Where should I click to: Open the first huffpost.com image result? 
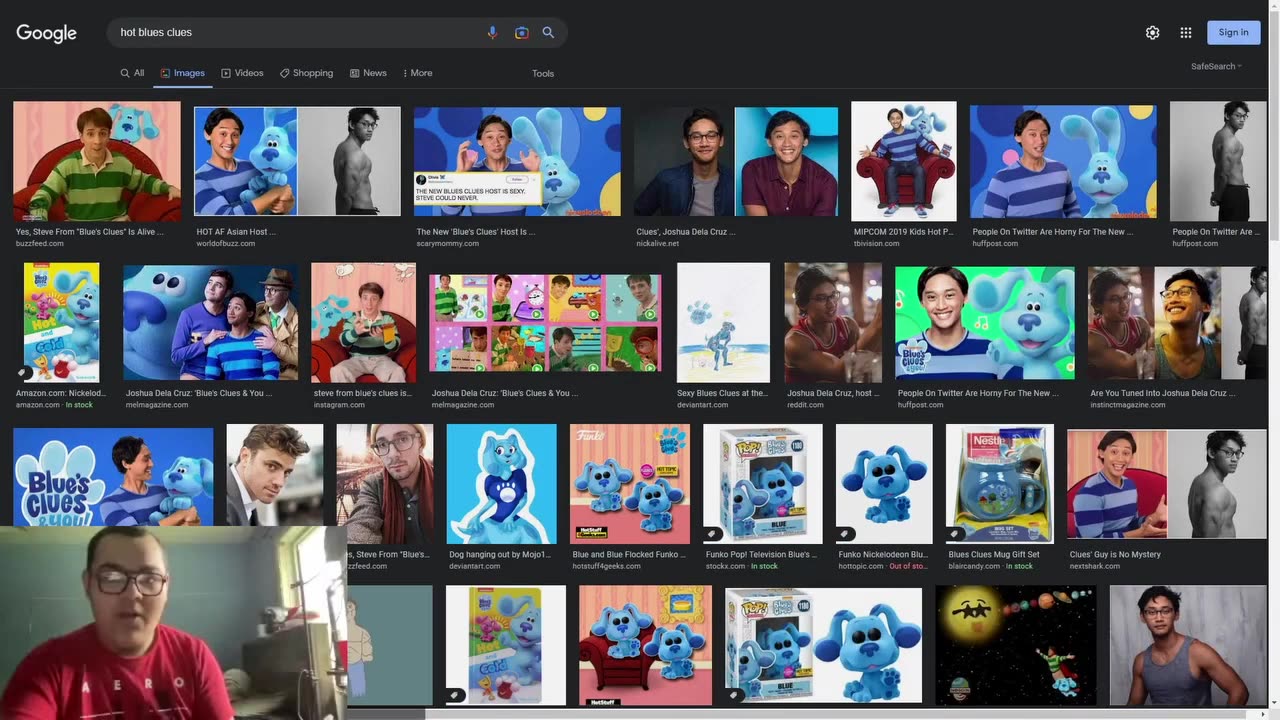[x=1063, y=161]
